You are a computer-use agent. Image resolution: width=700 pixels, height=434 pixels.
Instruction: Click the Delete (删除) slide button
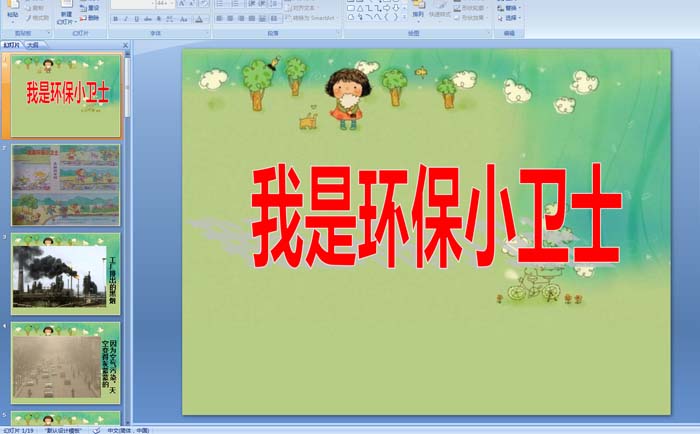tap(90, 18)
